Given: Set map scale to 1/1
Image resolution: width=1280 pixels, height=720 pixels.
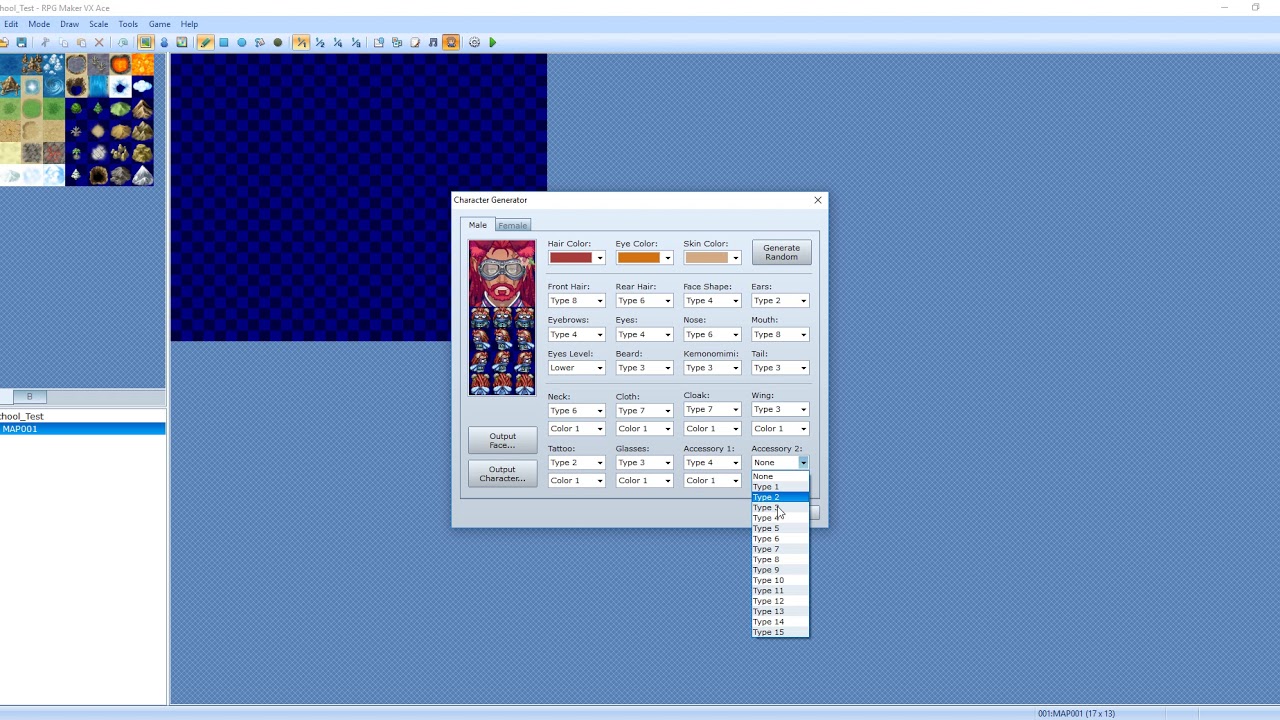Looking at the screenshot, I should 301,42.
